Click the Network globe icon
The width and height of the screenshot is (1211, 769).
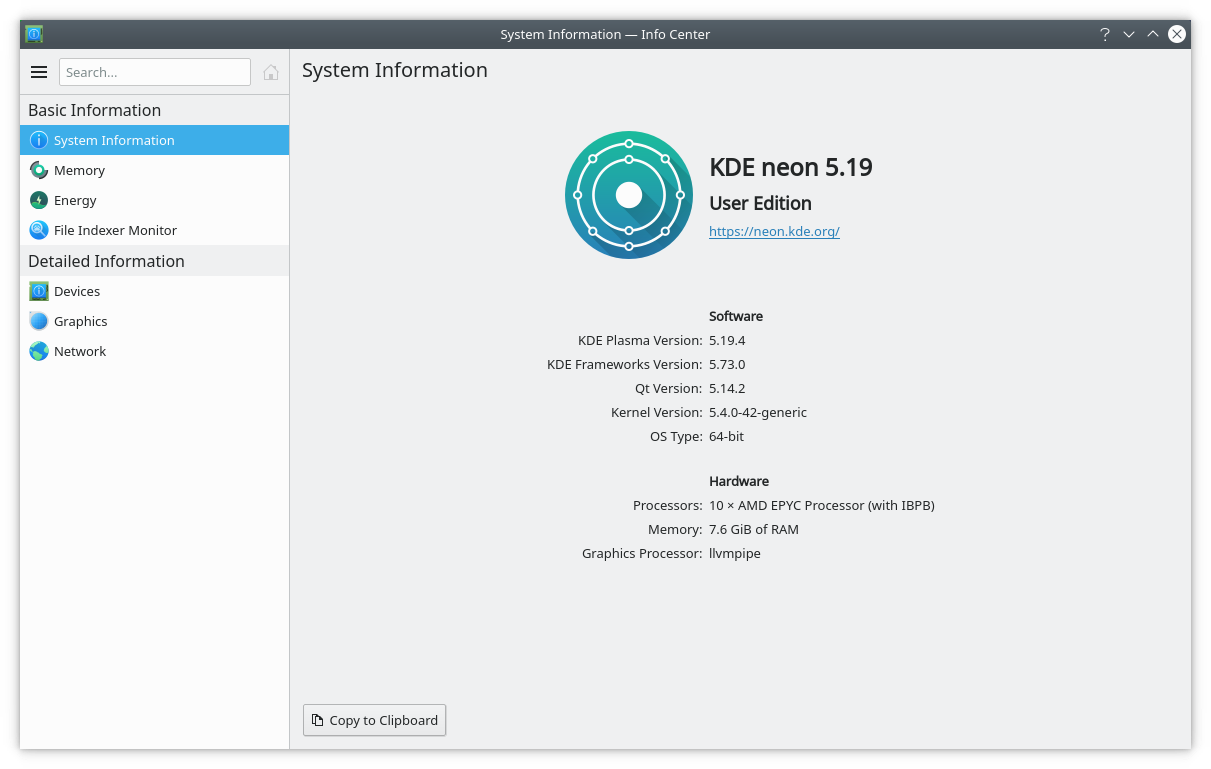pyautogui.click(x=39, y=351)
